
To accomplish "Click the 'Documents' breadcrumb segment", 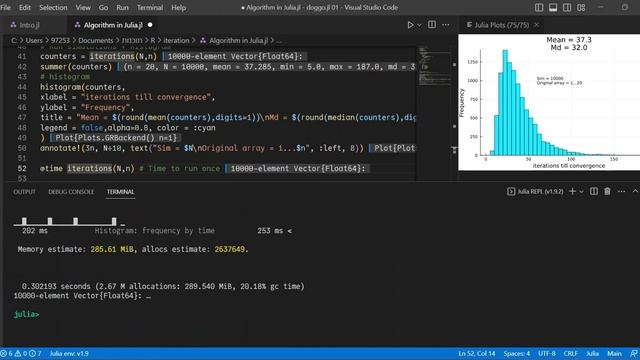I will point(96,40).
